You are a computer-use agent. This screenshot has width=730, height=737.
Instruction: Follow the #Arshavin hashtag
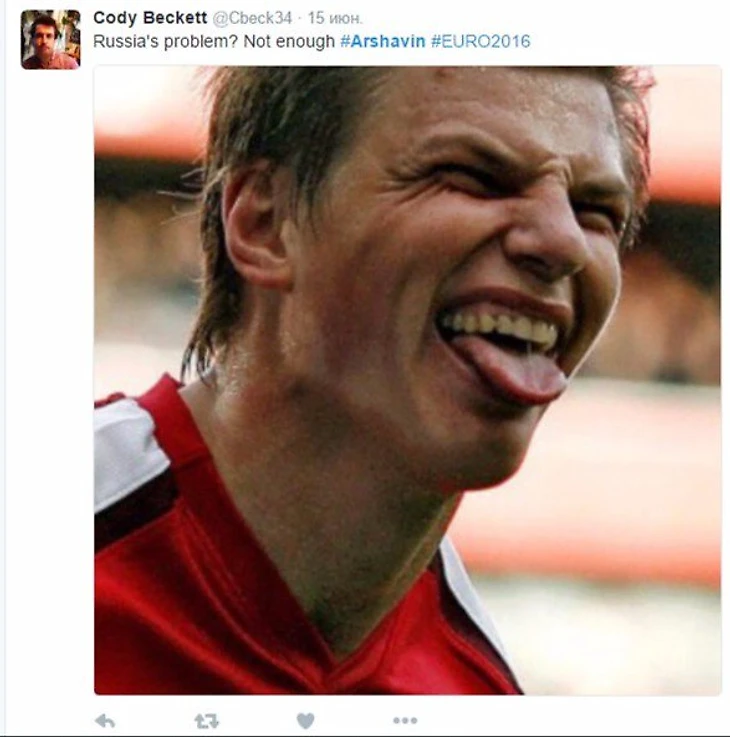click(x=383, y=42)
